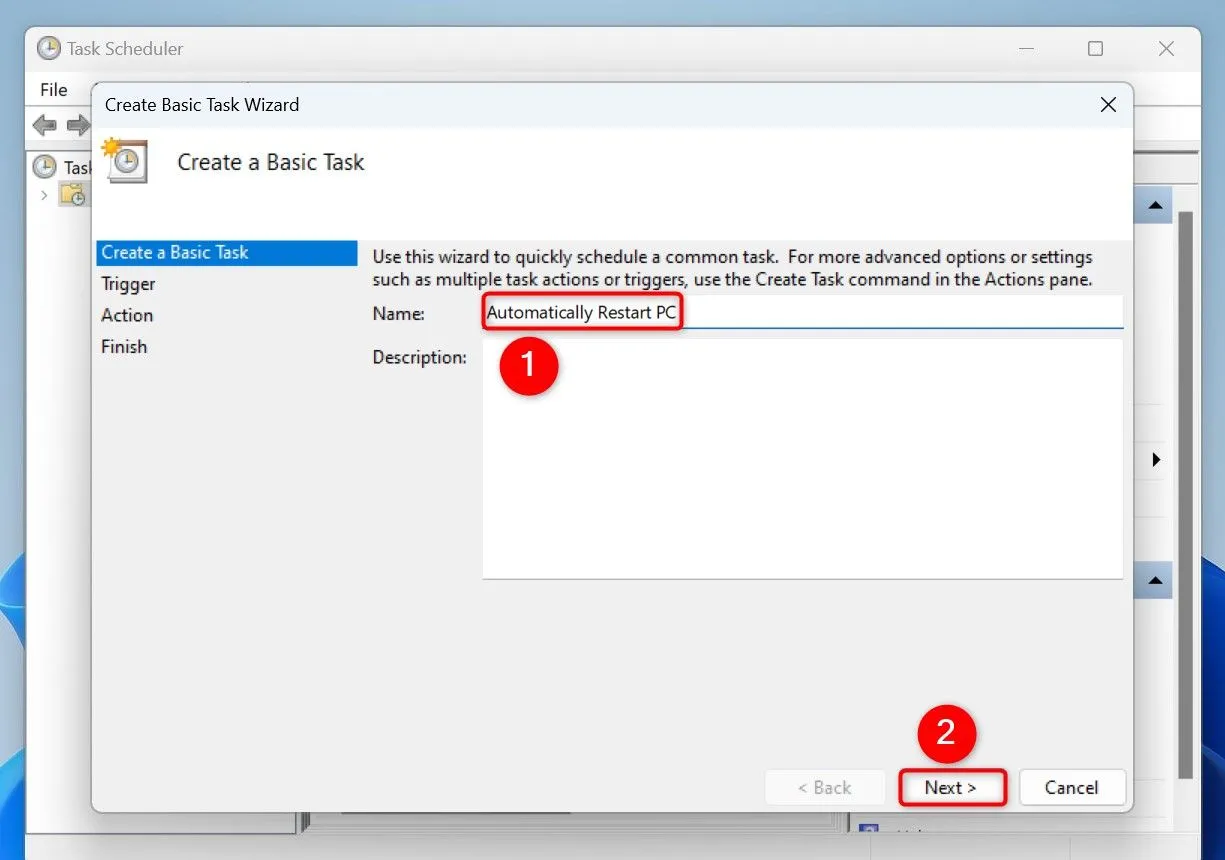
Task: Select the Finish step in the wizard sidebar
Action: (123, 346)
